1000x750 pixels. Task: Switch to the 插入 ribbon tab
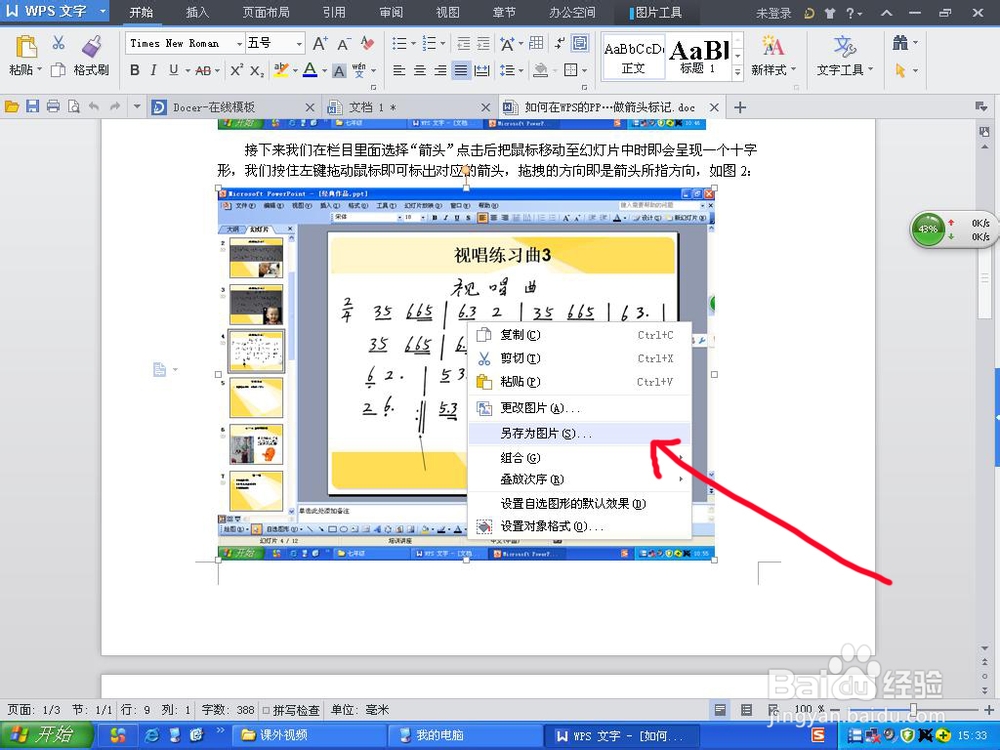point(196,13)
